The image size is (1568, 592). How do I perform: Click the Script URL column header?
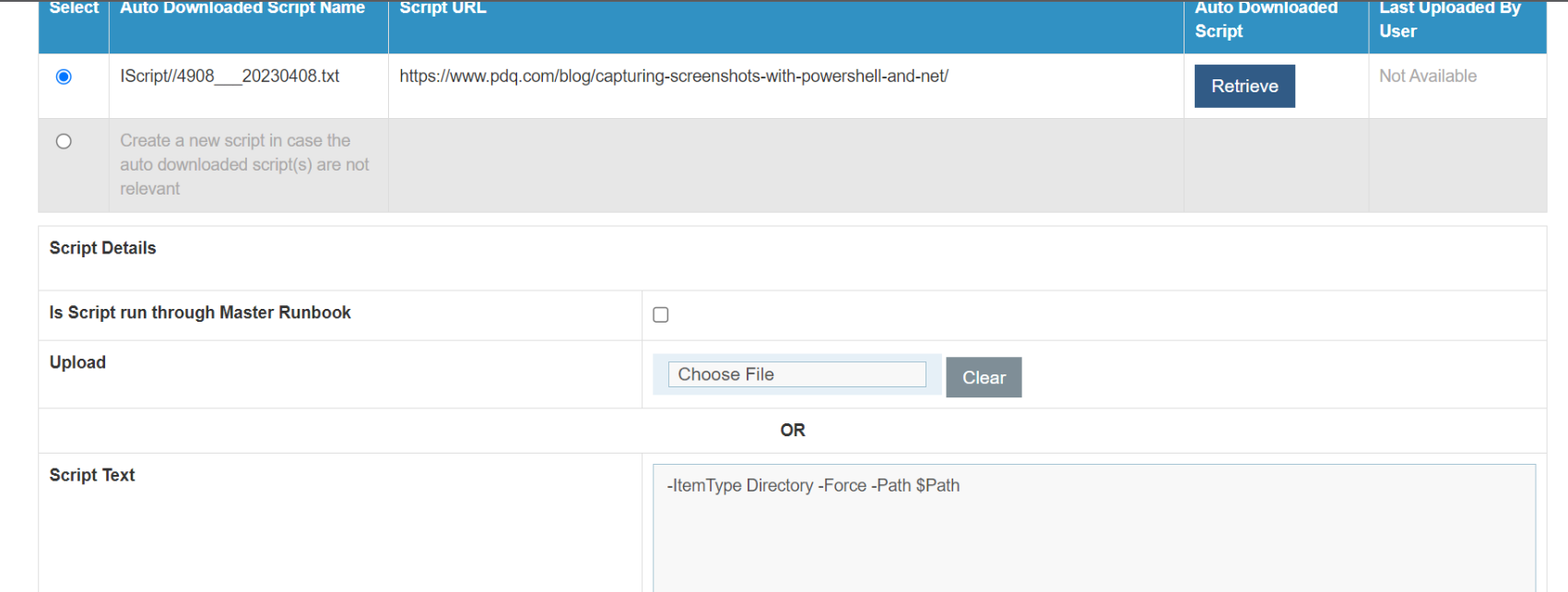[442, 8]
